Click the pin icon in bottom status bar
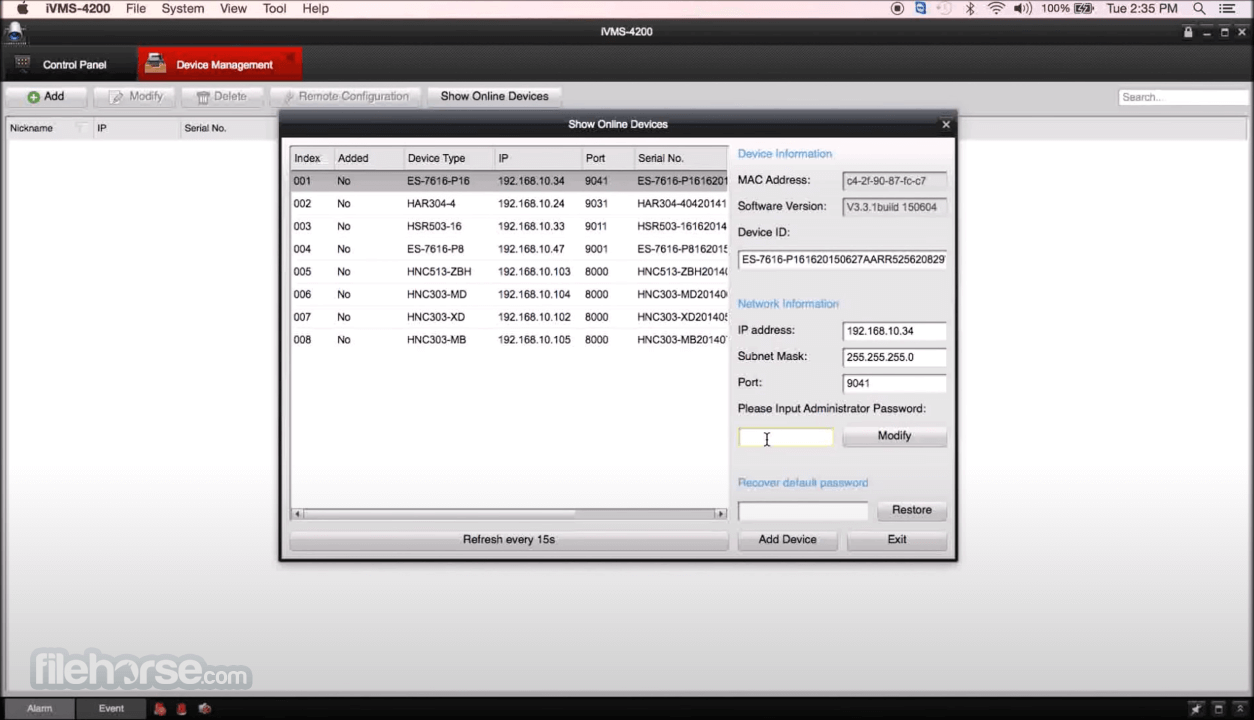This screenshot has height=720, width=1254. pos(1196,708)
